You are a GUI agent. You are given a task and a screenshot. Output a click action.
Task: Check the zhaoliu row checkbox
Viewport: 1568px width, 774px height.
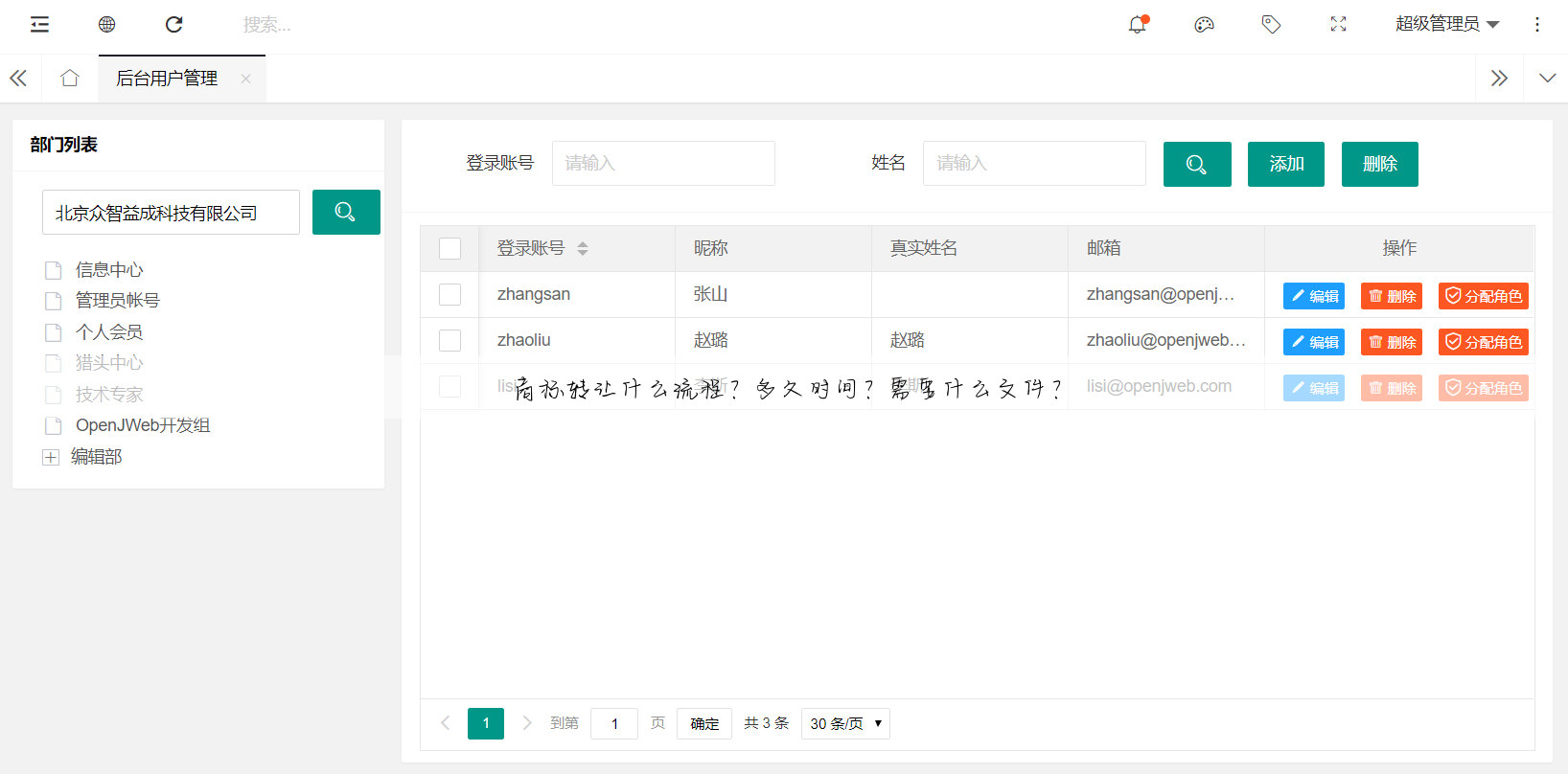tap(450, 340)
